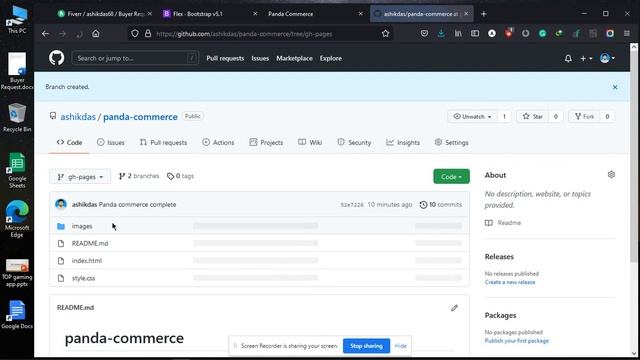The width and height of the screenshot is (640, 360).
Task: Click the GitHub octocat logo
Action: [57, 58]
